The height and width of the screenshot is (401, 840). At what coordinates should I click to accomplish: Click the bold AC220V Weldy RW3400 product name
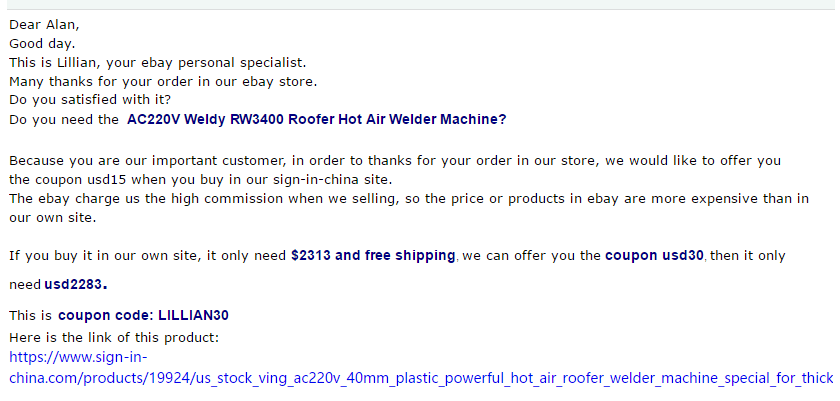tap(316, 119)
